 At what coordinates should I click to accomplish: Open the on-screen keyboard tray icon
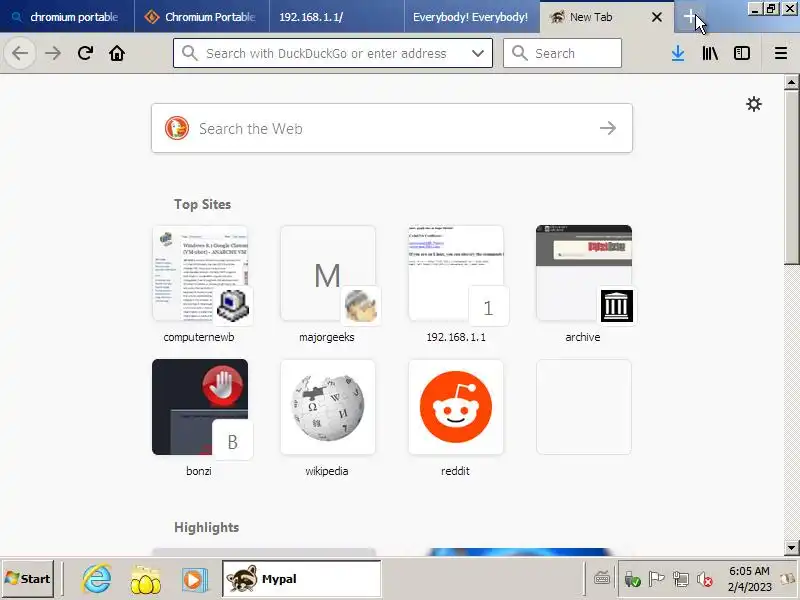click(x=602, y=579)
